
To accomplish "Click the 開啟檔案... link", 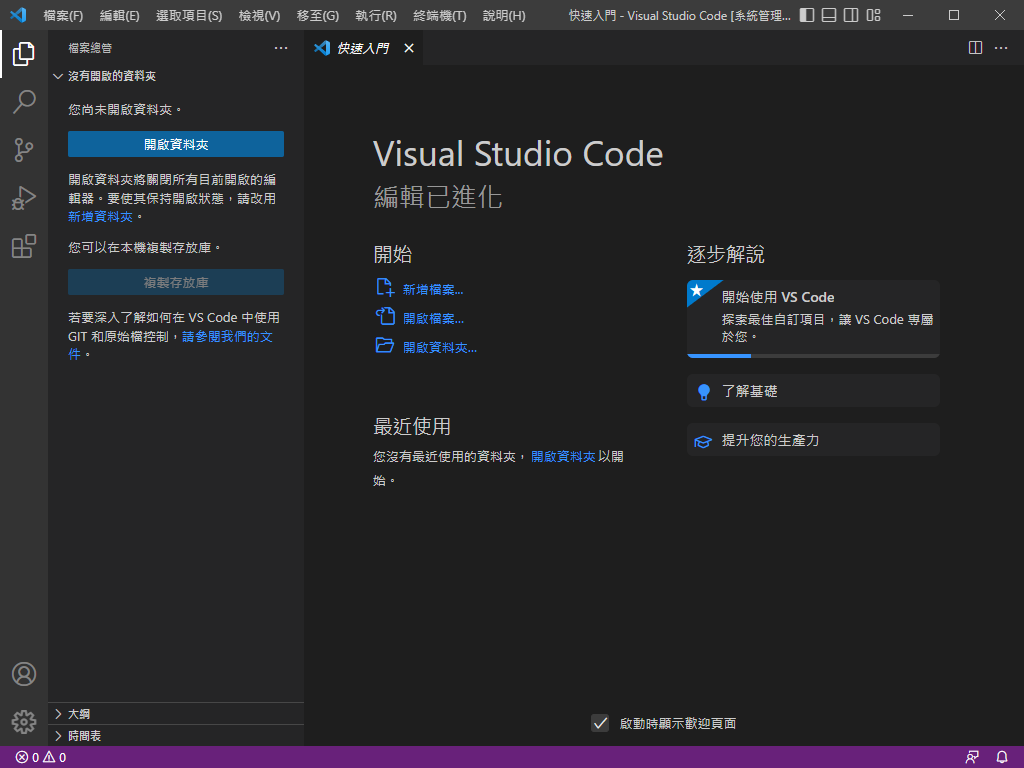I will coord(433,318).
